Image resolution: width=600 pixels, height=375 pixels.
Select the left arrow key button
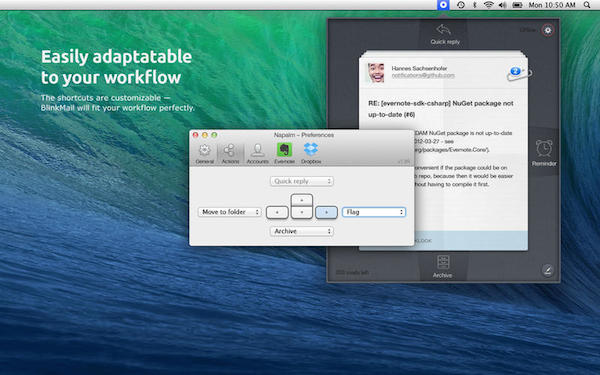277,212
